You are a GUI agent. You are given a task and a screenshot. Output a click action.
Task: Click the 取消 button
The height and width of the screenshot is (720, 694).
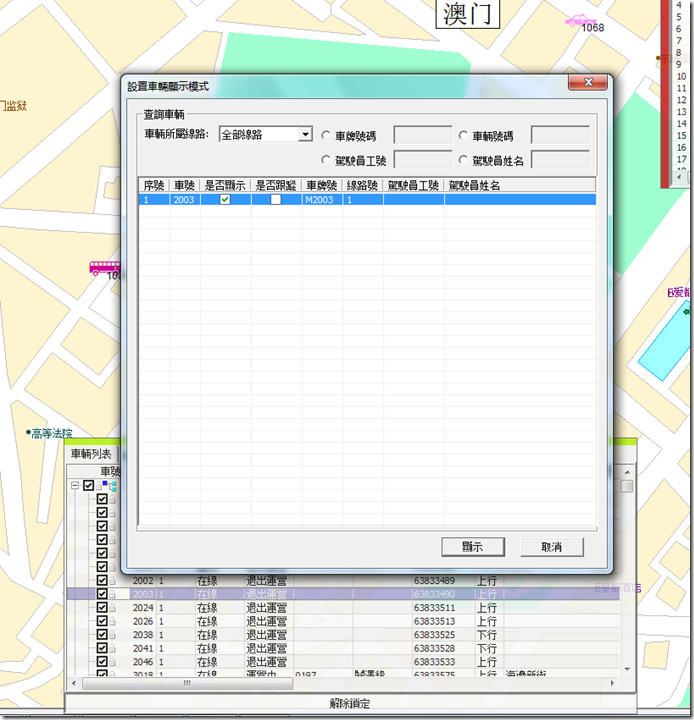(x=552, y=547)
